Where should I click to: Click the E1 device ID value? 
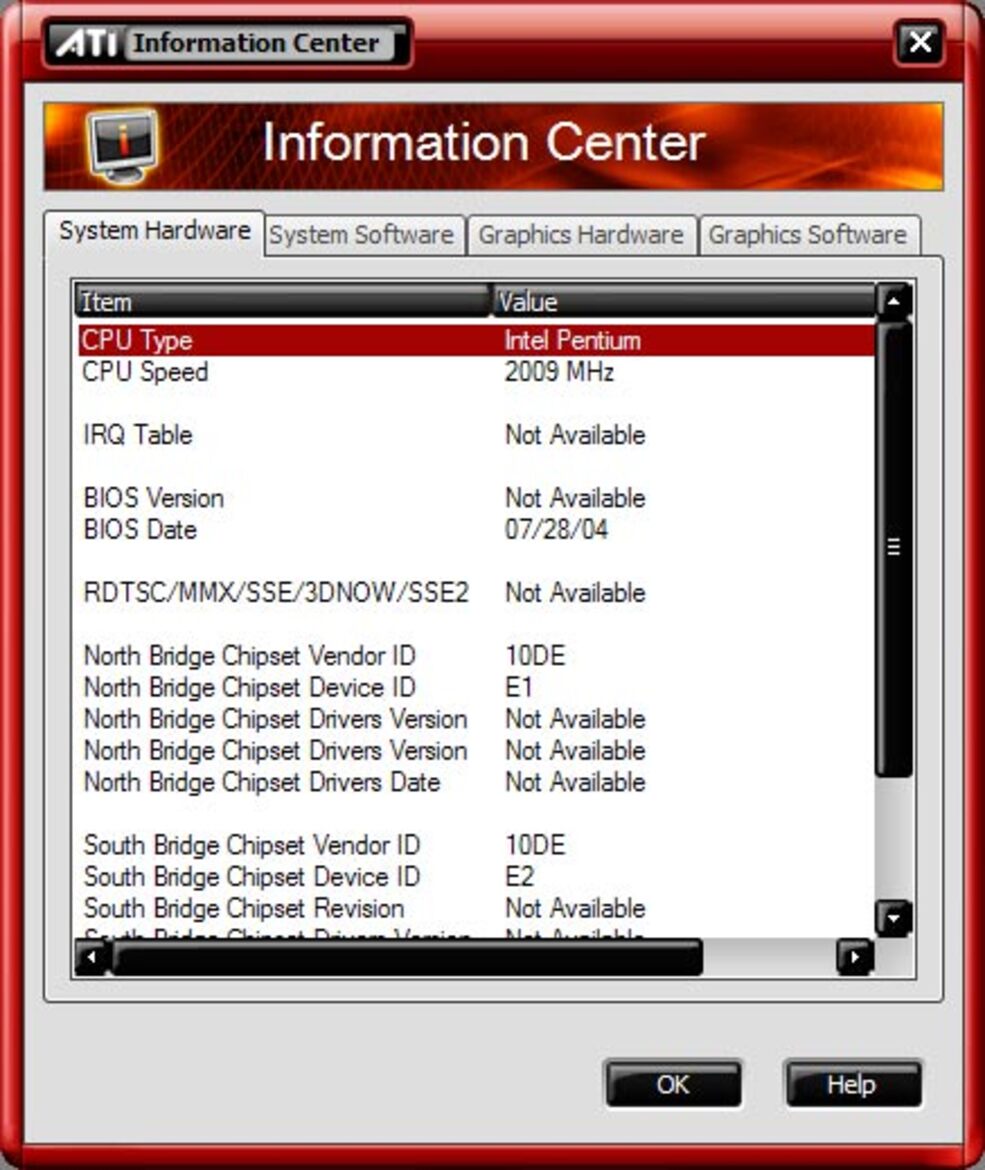pos(519,687)
